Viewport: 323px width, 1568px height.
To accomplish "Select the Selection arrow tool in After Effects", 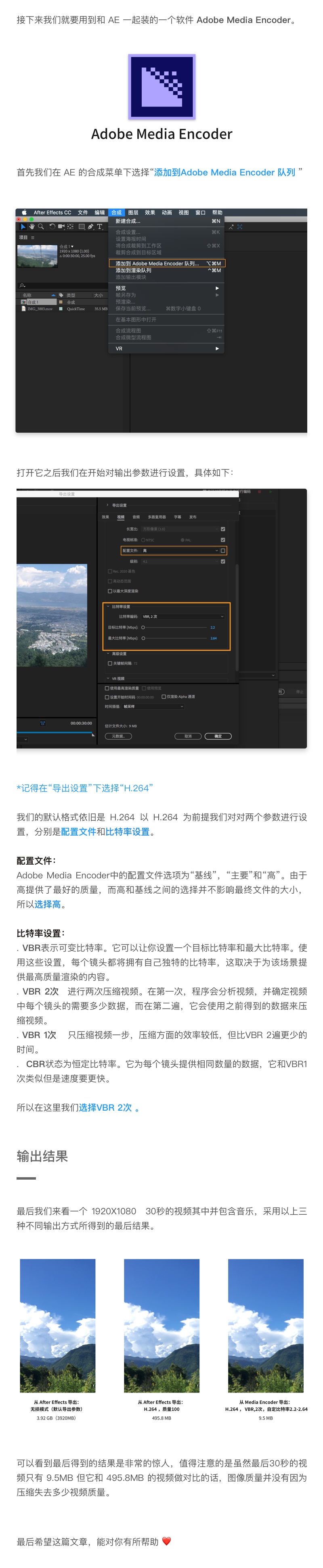I will pyautogui.click(x=24, y=226).
